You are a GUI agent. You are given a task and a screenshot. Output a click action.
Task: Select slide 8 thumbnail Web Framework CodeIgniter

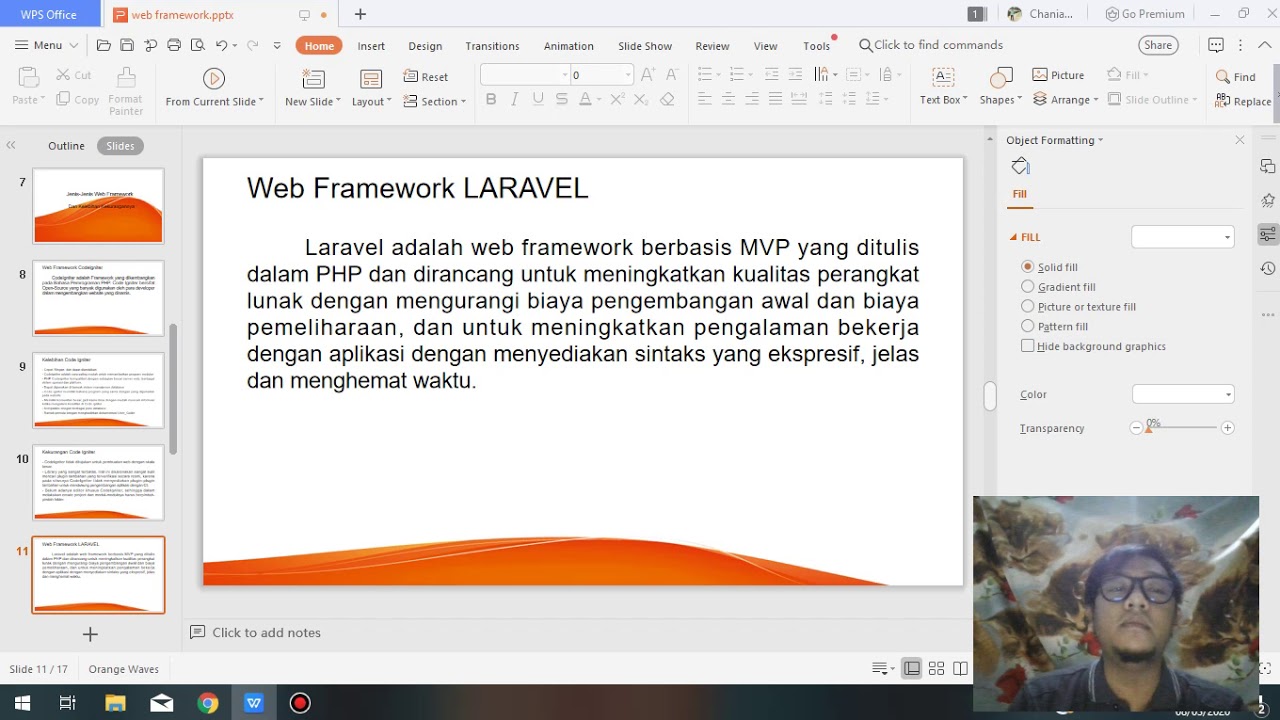98,298
